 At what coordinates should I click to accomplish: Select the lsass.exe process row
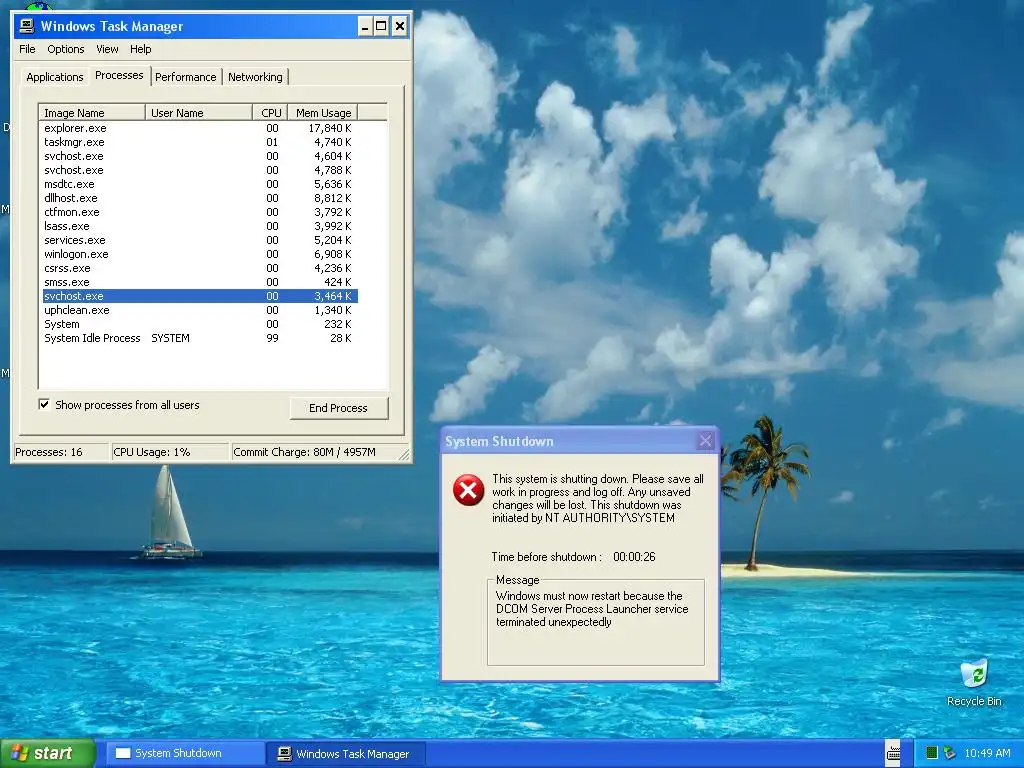click(x=199, y=226)
